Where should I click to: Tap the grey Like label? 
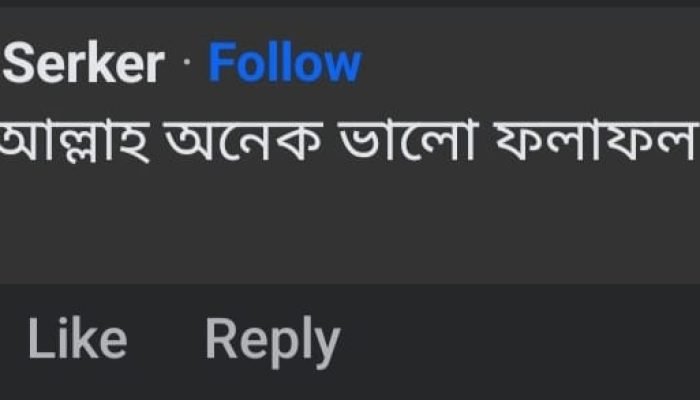tap(77, 340)
